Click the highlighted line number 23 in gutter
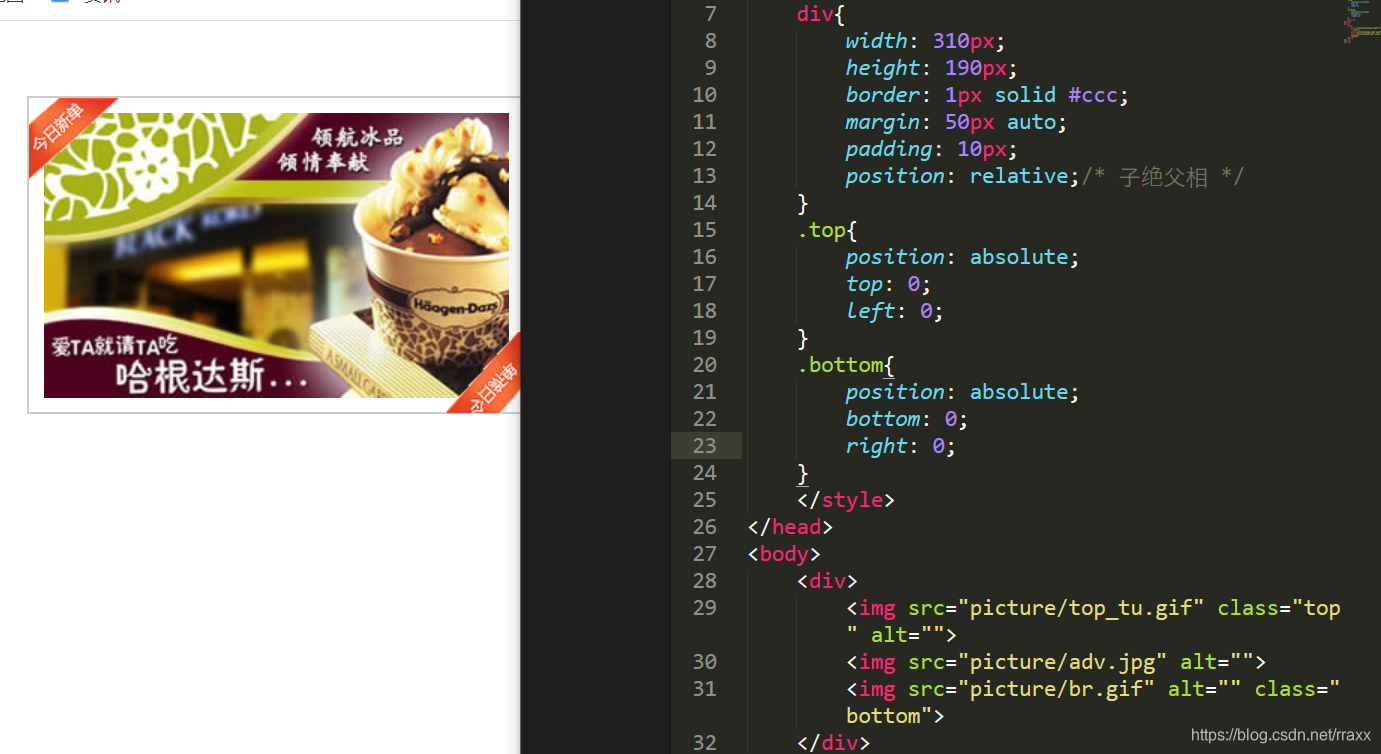 [x=704, y=445]
